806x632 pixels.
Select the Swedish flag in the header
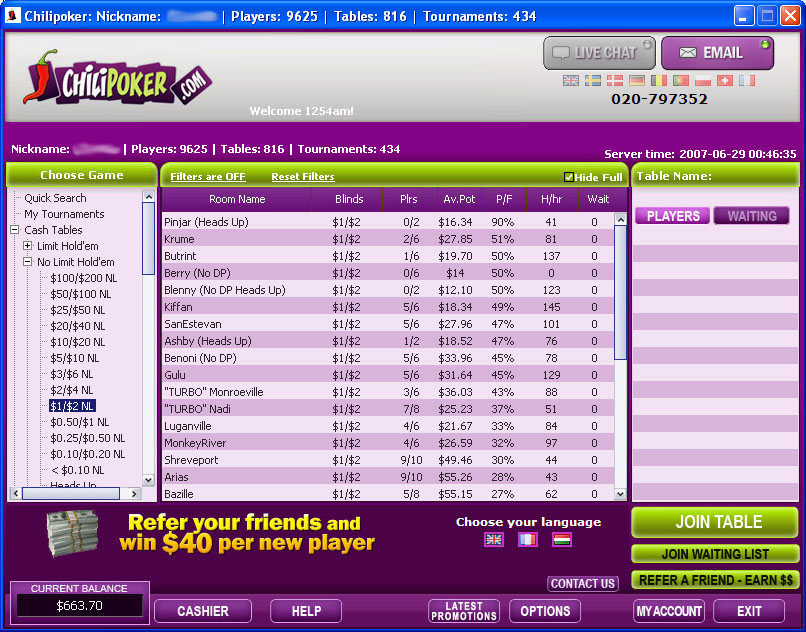coord(593,81)
